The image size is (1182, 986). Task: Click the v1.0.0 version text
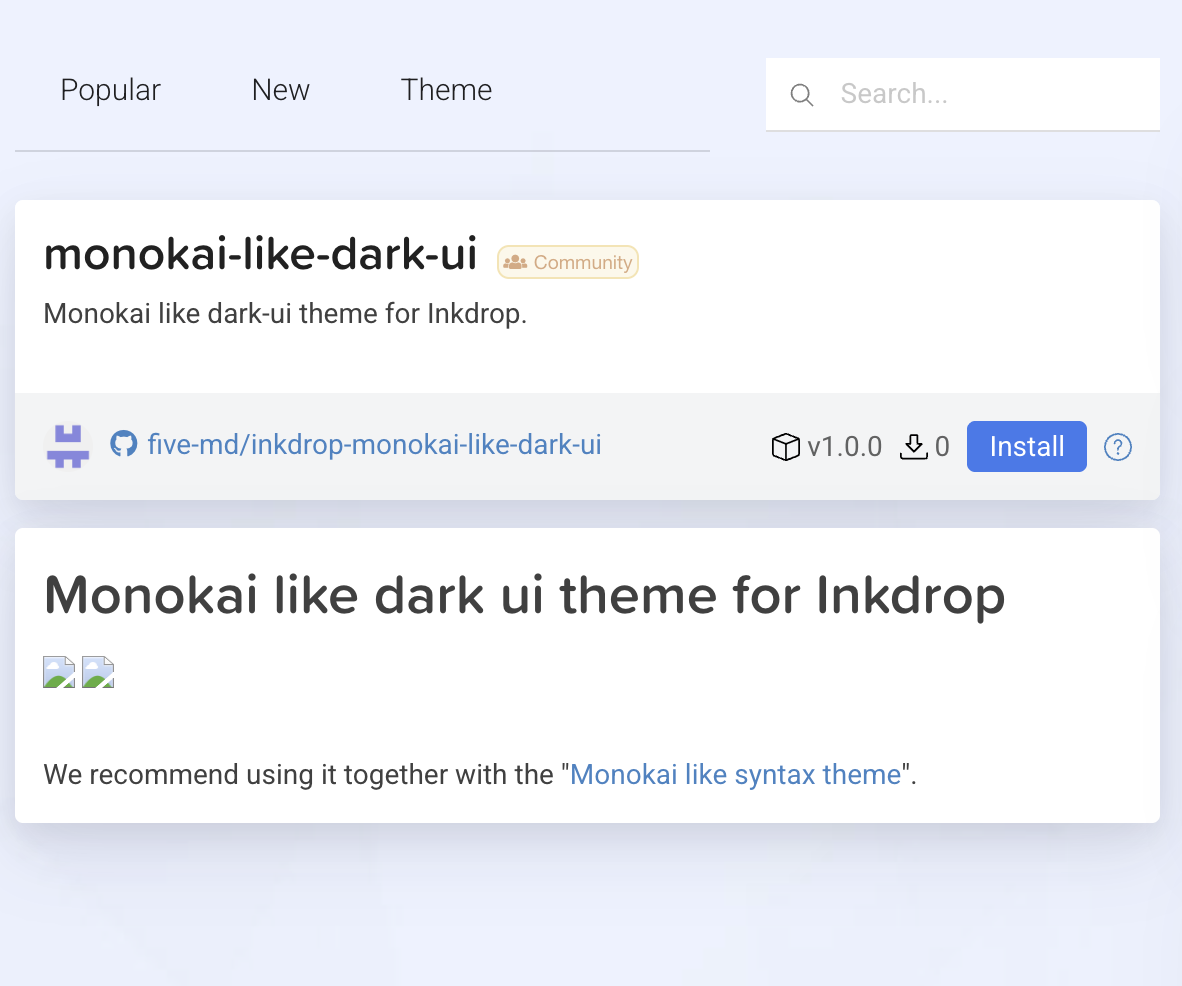point(844,447)
